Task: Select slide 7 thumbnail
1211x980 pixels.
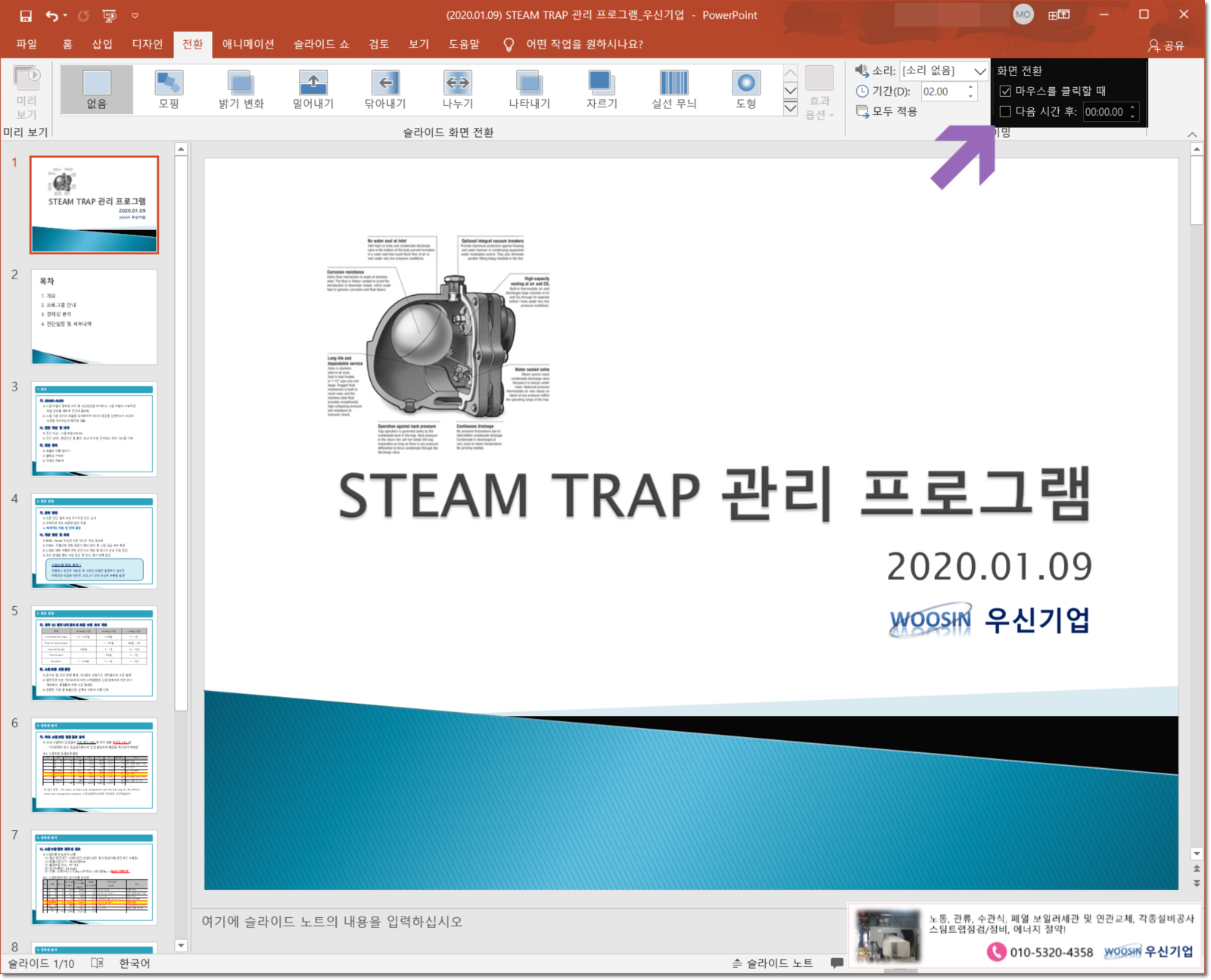Action: click(x=95, y=877)
